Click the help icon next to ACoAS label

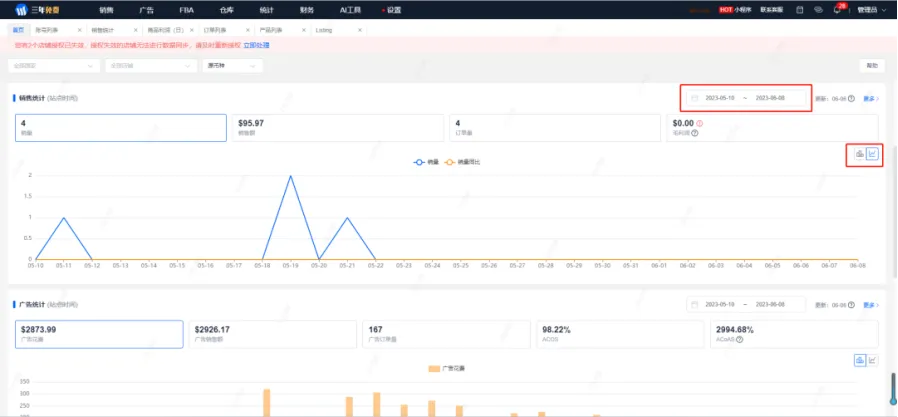[x=739, y=340]
